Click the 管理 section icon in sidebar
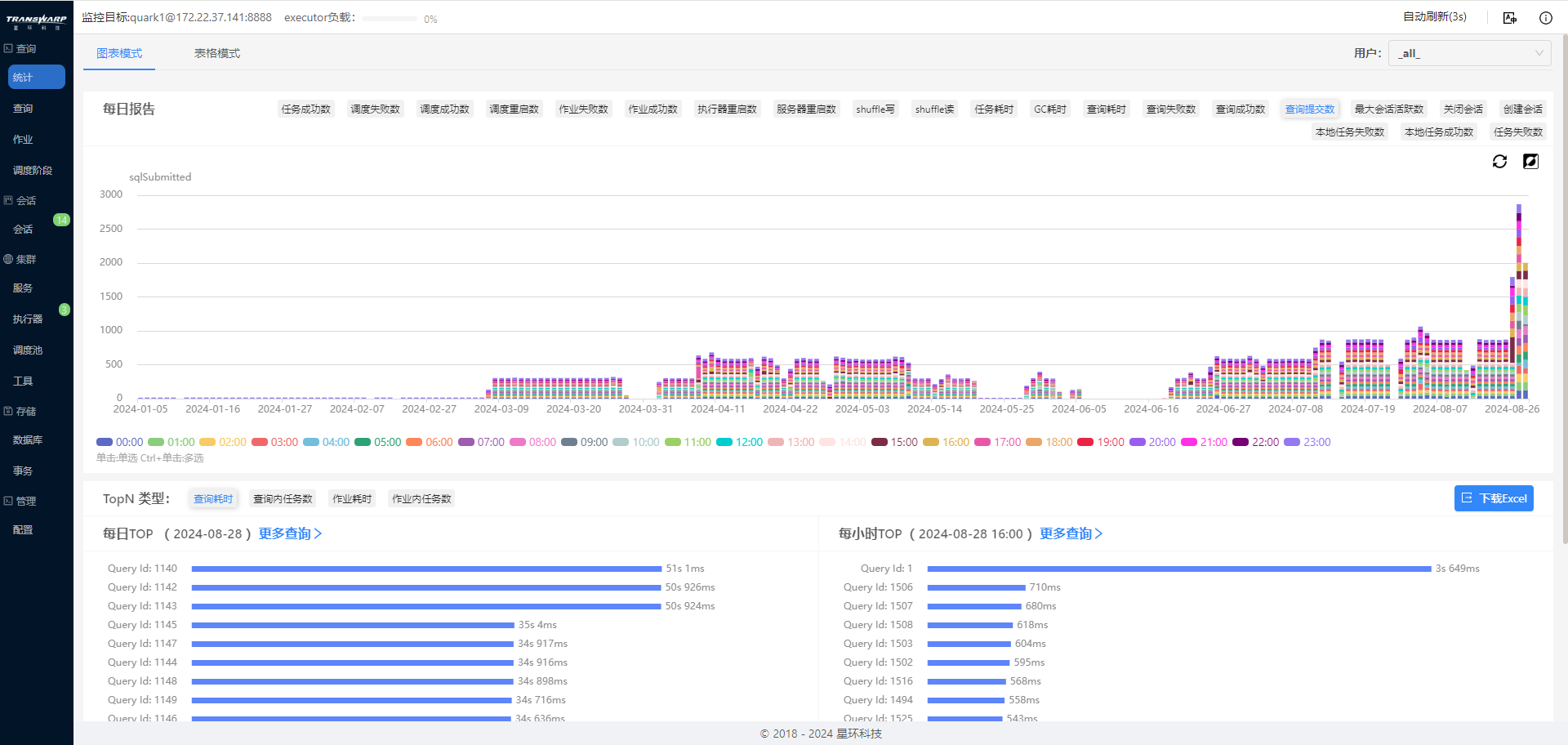1568x745 pixels. [x=8, y=501]
